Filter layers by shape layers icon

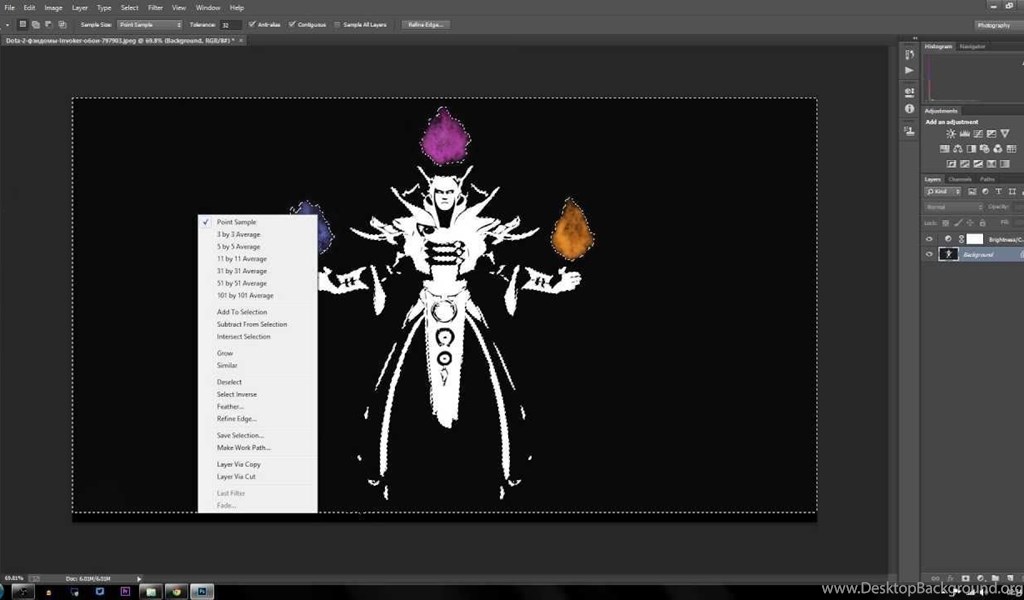pyautogui.click(x=1012, y=191)
